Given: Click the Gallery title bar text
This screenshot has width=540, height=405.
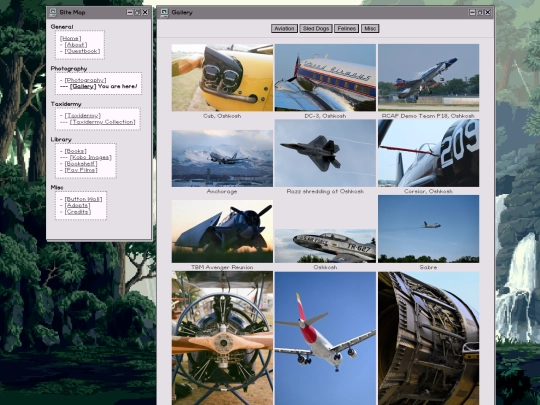Looking at the screenshot, I should (182, 13).
